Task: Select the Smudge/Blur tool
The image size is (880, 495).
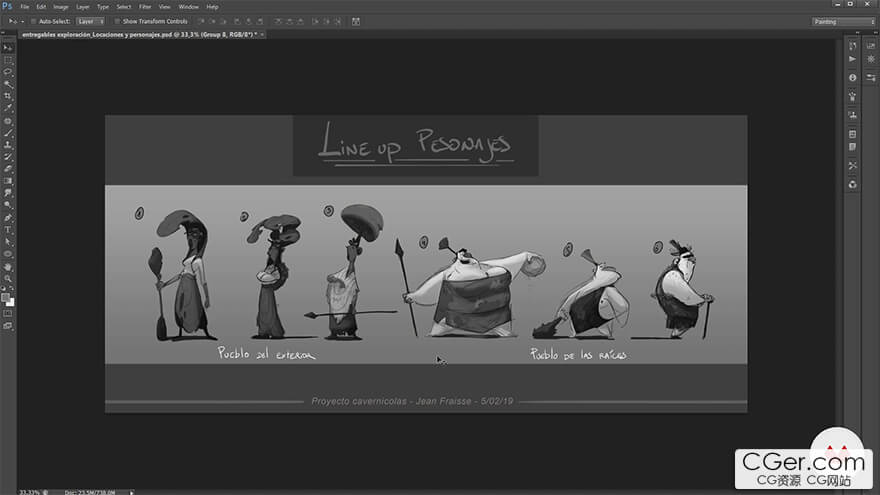Action: (x=8, y=193)
